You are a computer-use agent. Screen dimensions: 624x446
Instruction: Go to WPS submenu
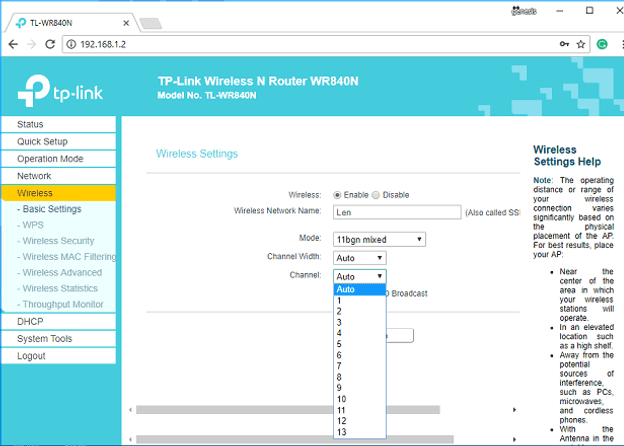(30, 225)
